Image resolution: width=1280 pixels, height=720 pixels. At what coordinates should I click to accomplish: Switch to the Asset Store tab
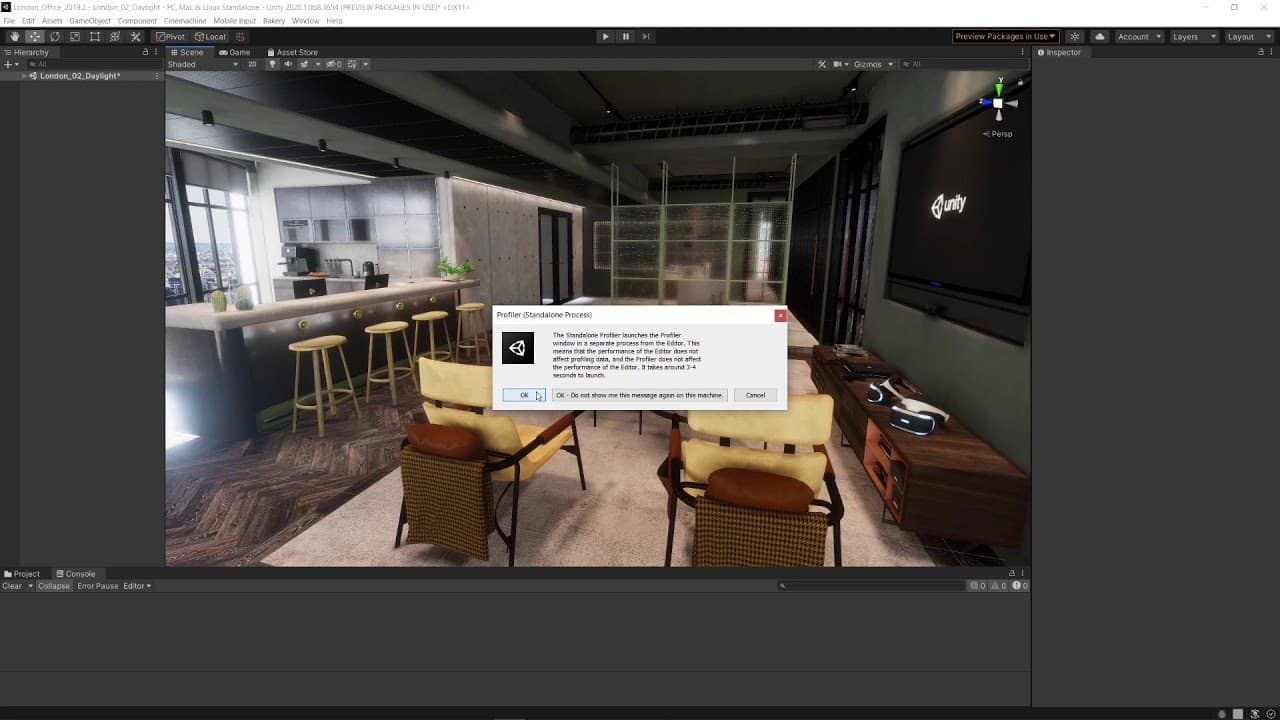292,52
